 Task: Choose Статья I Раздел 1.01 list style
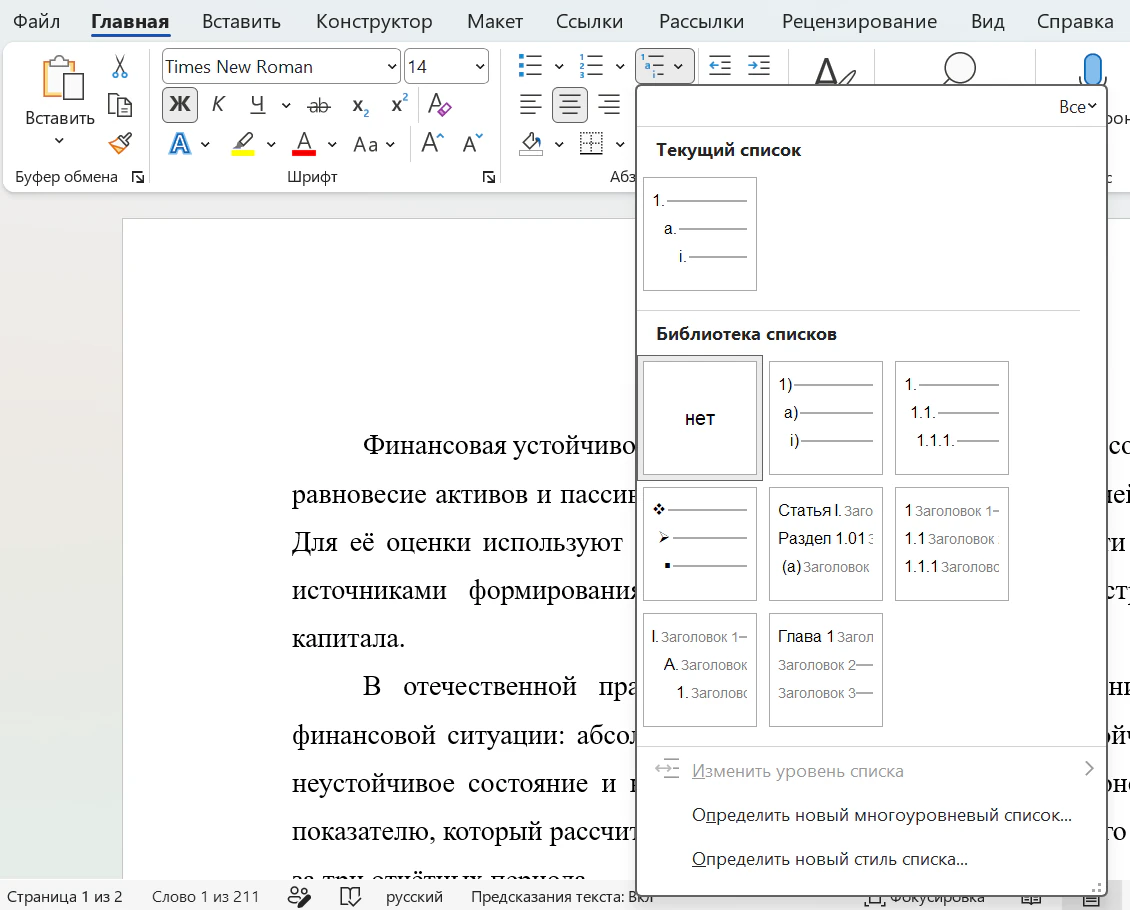[826, 544]
